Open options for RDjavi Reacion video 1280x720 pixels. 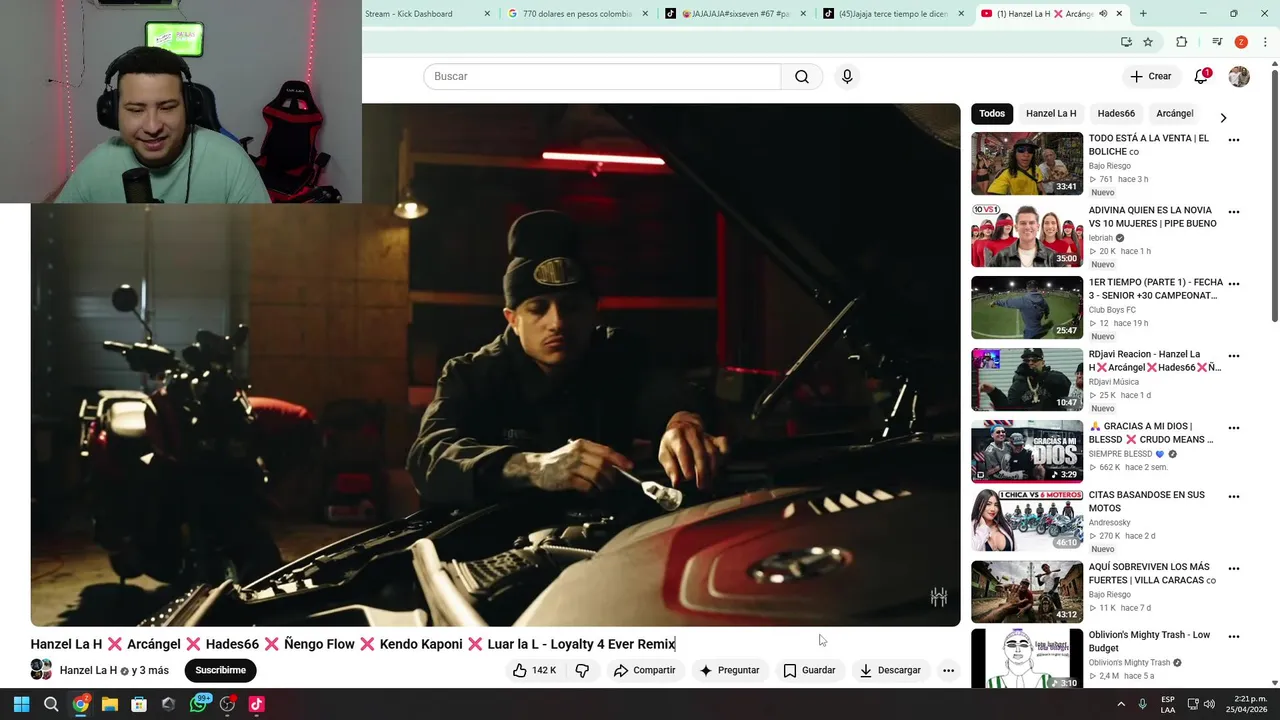[x=1234, y=356]
